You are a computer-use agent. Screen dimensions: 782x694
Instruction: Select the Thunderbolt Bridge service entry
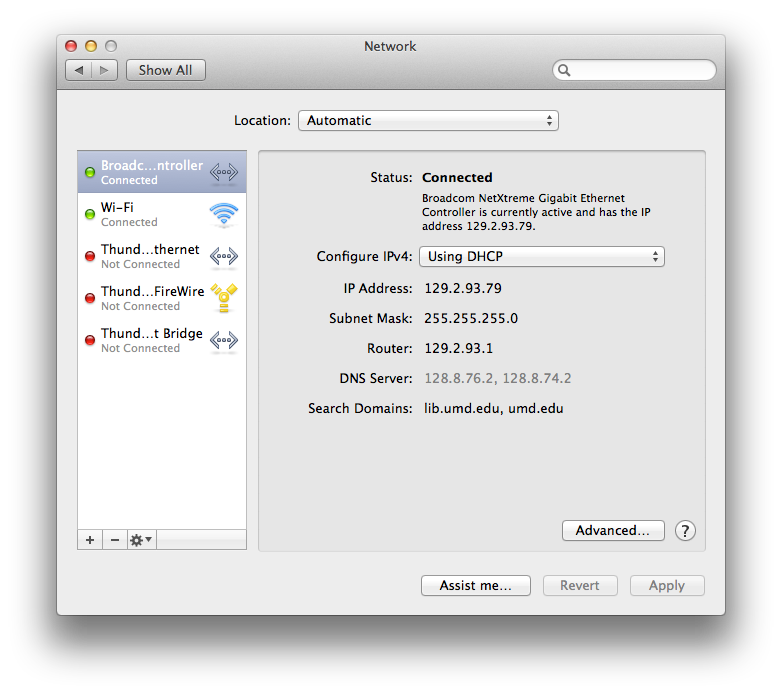(150, 341)
